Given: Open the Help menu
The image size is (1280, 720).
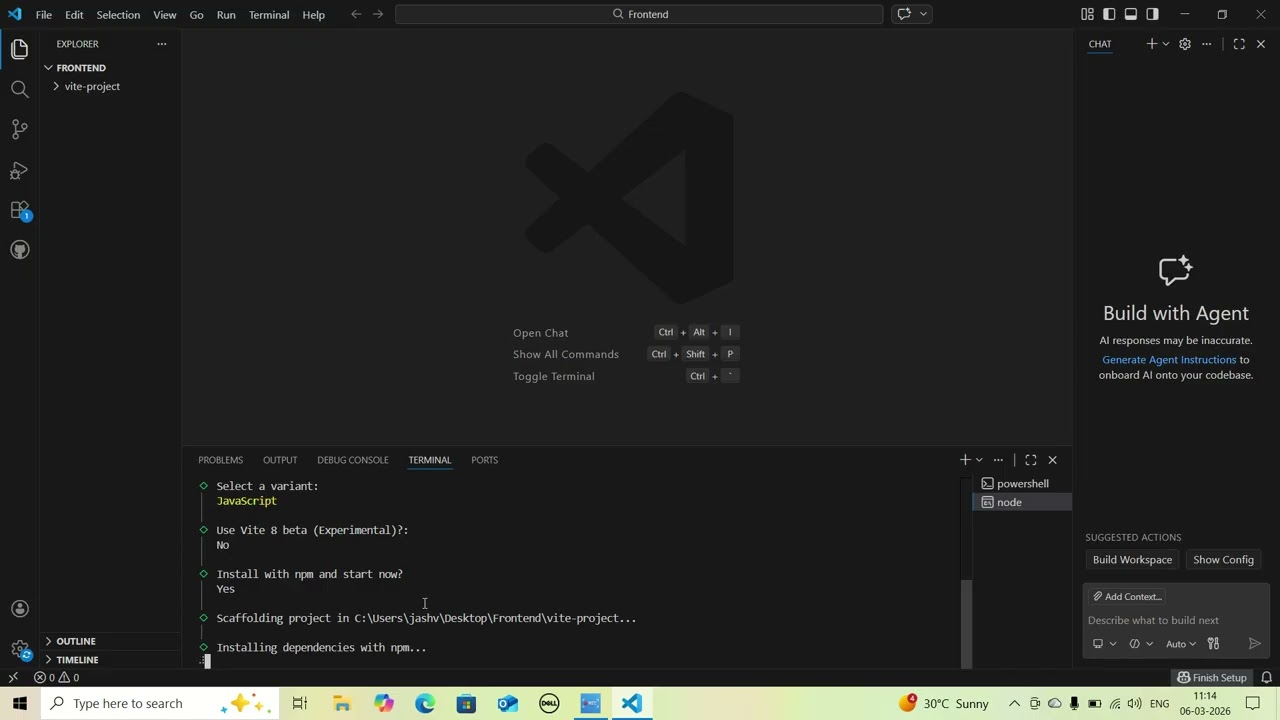Looking at the screenshot, I should (314, 15).
